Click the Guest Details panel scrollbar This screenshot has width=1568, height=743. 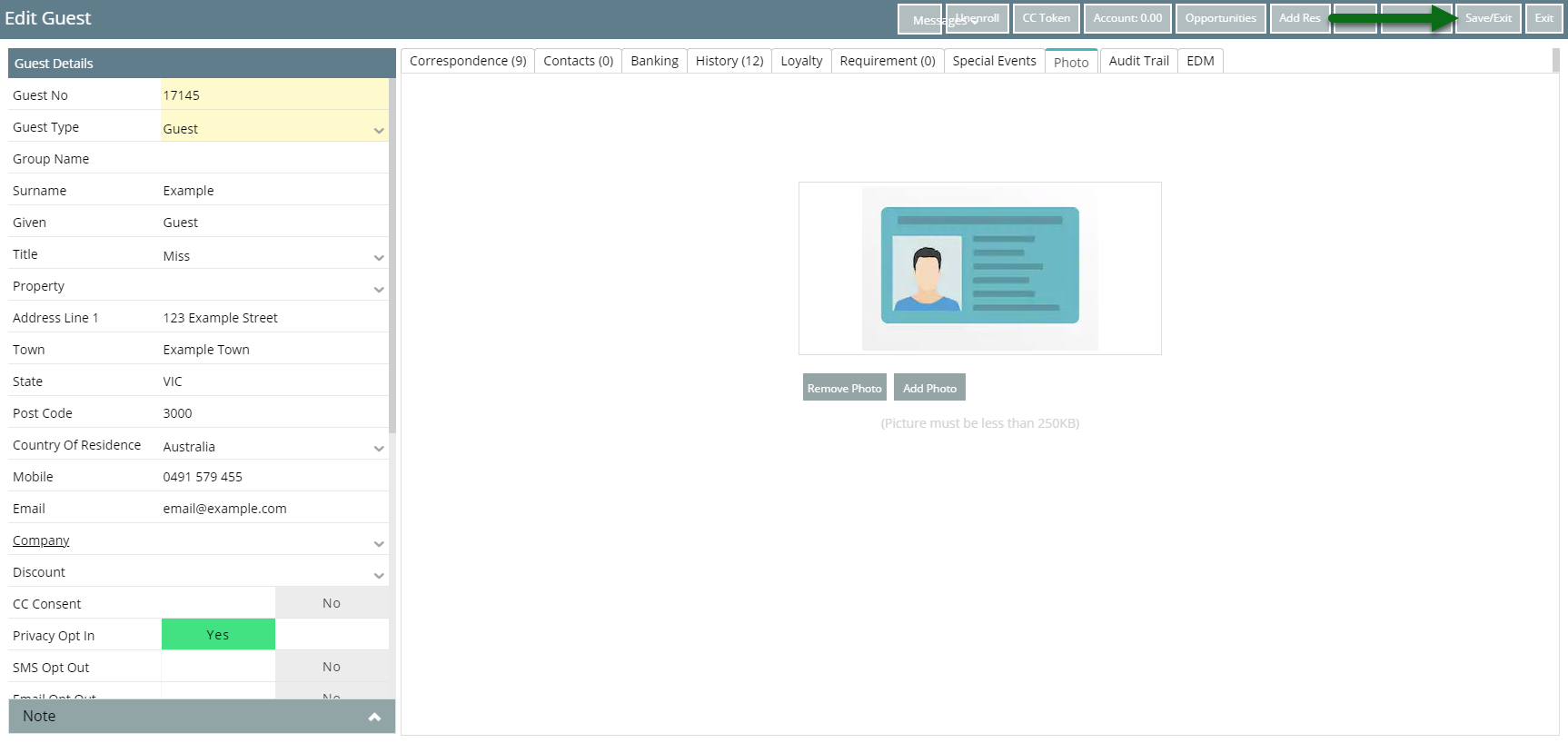click(x=392, y=256)
